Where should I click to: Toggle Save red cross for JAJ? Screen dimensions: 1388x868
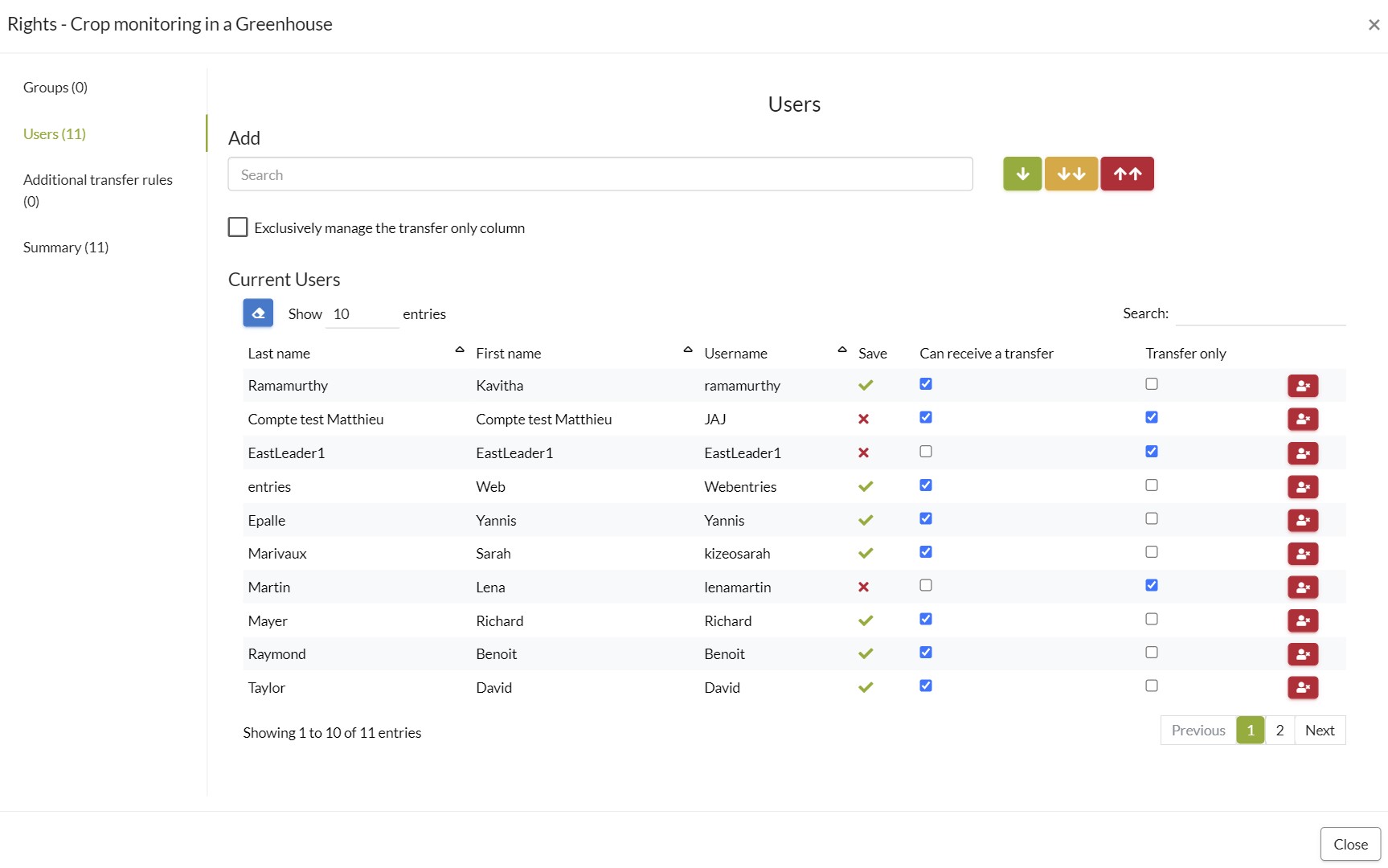click(863, 419)
